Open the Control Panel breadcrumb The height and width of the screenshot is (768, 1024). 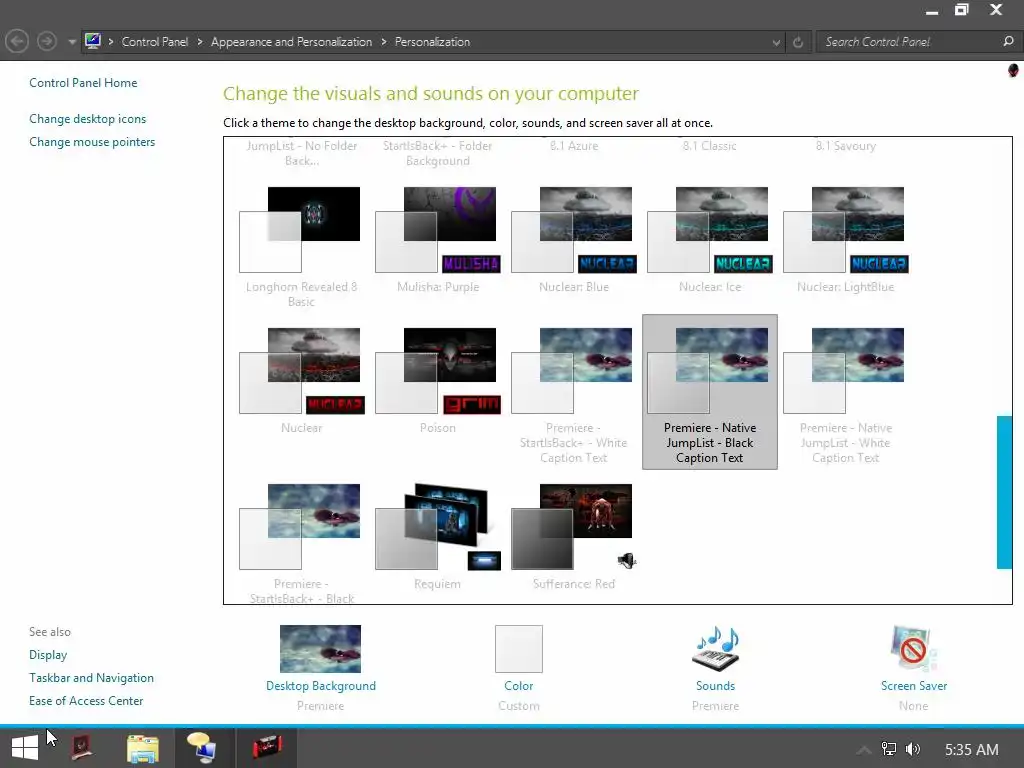coord(155,42)
